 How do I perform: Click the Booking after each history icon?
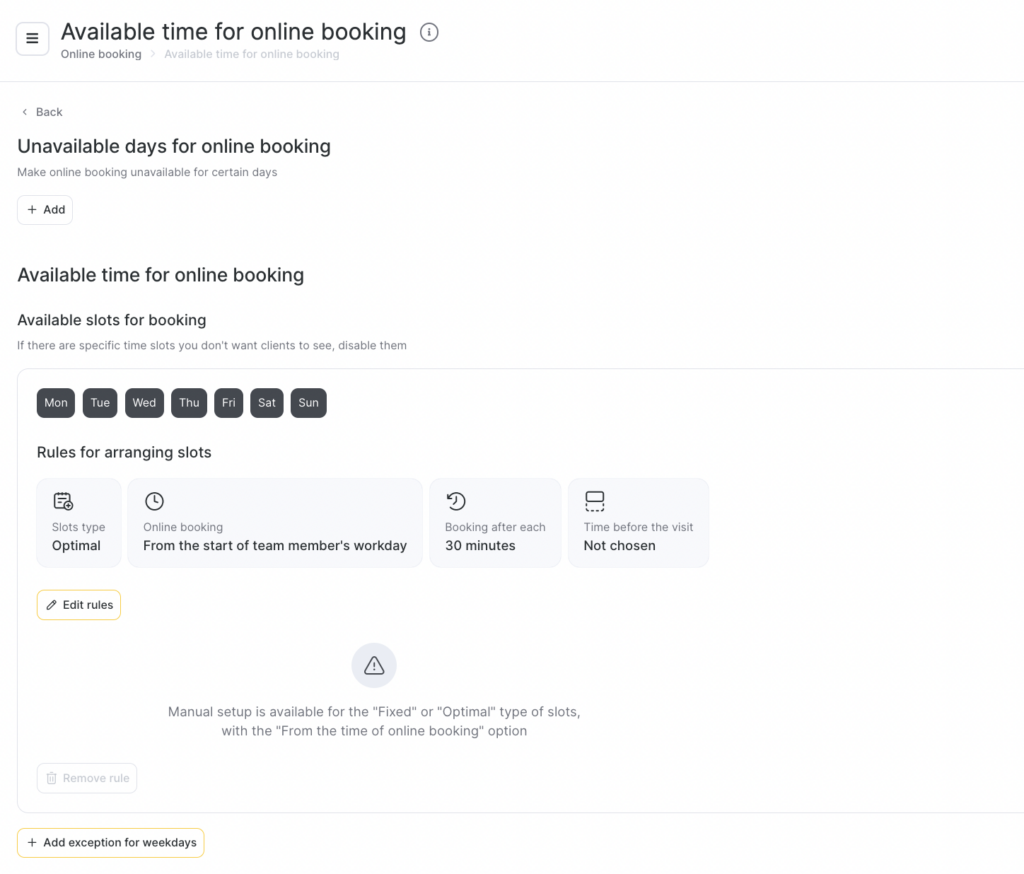pos(456,501)
